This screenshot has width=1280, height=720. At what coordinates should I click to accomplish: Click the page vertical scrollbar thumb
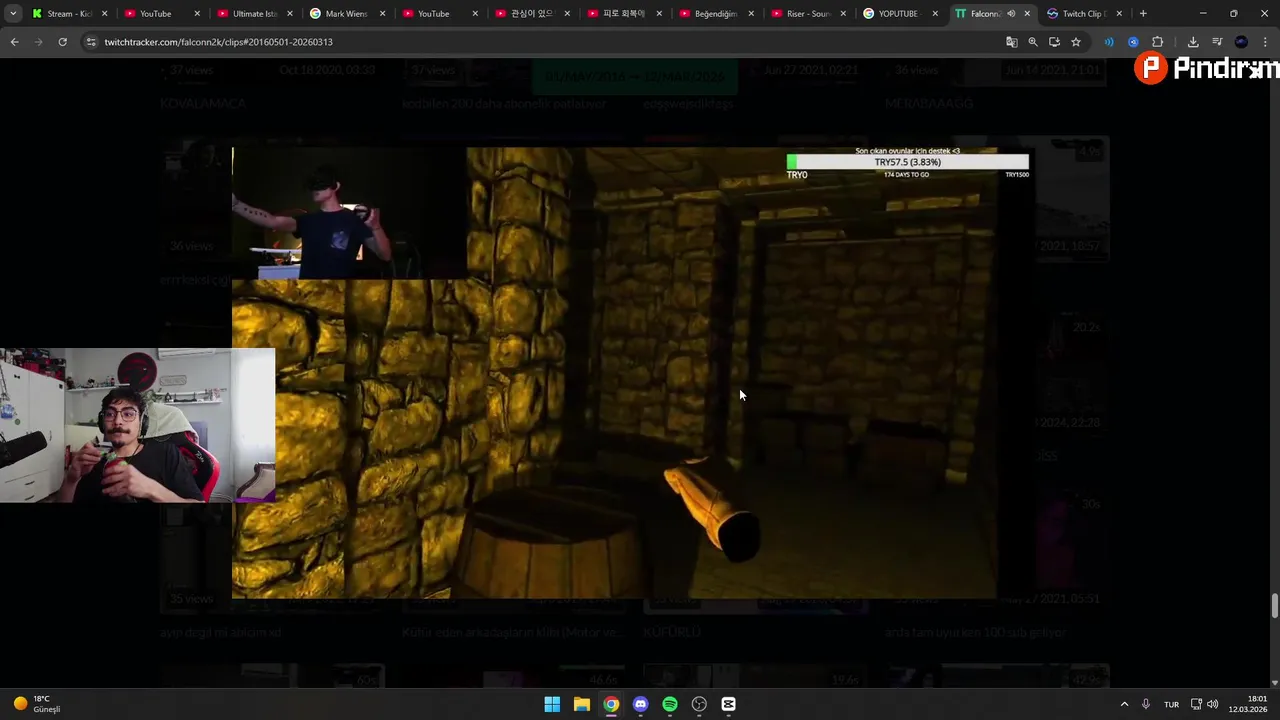coord(1274,606)
